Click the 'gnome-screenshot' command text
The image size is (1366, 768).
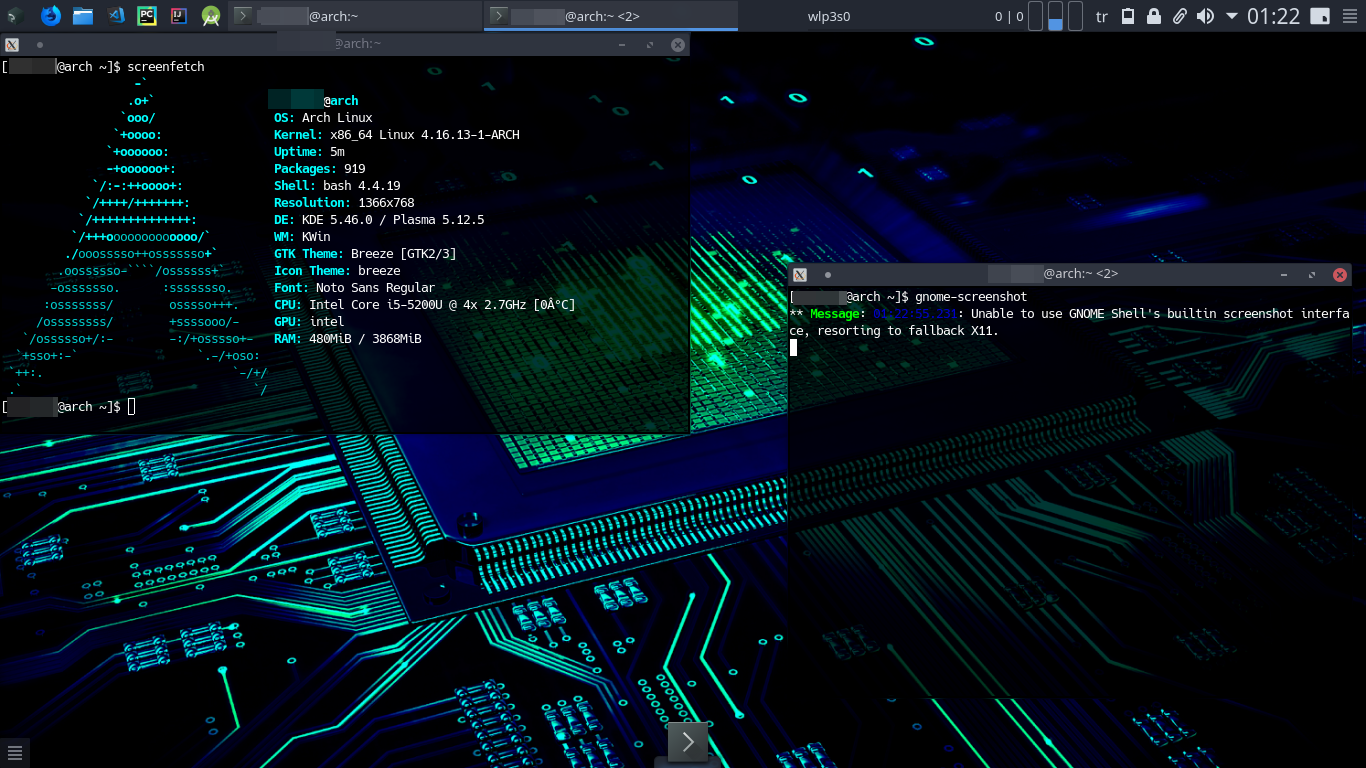[x=971, y=297]
